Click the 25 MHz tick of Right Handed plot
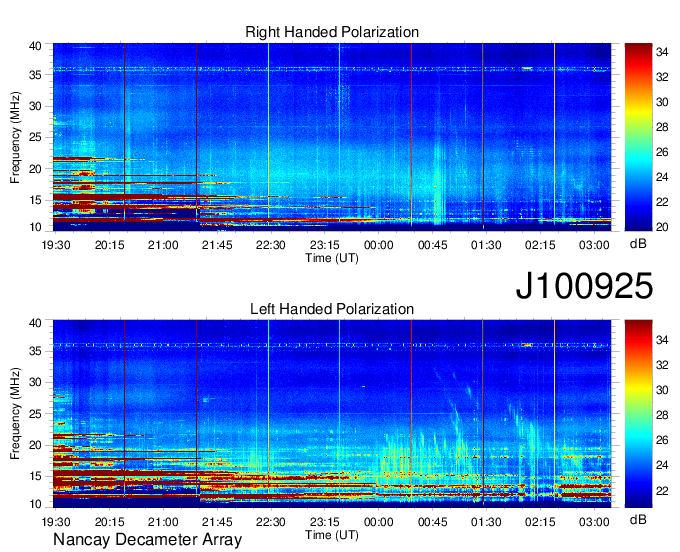The image size is (680, 552). tap(35, 137)
